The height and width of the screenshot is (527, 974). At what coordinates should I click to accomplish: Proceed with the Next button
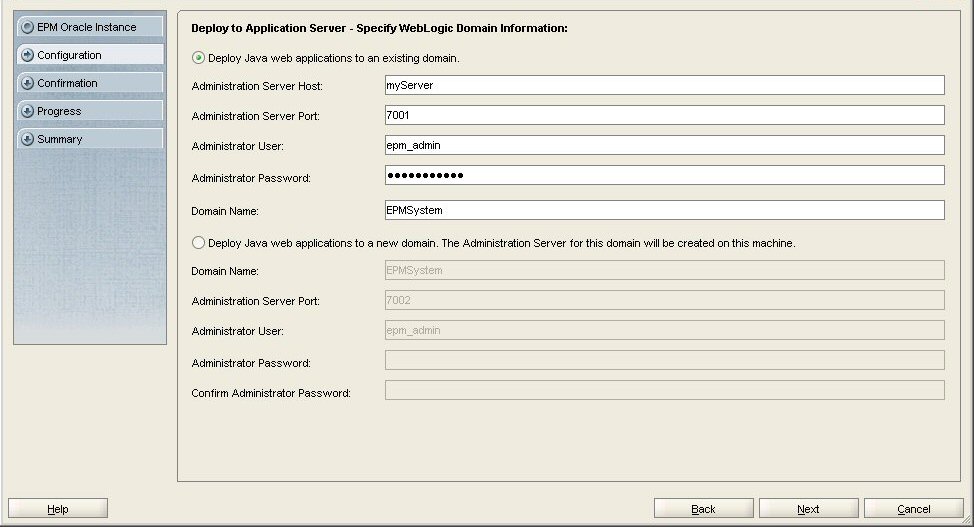click(808, 508)
